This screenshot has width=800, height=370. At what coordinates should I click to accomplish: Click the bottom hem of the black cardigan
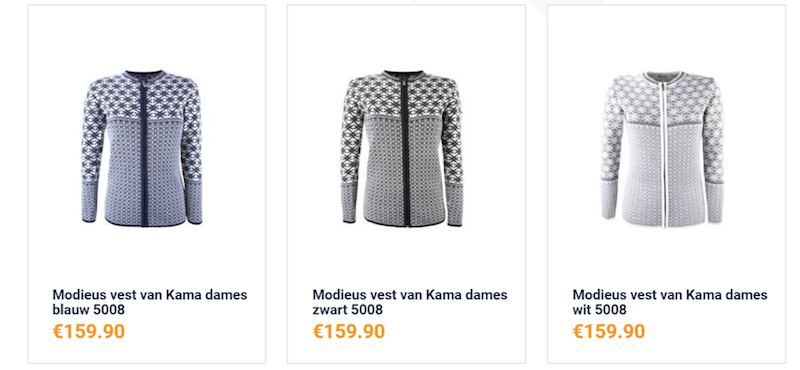[x=405, y=223]
